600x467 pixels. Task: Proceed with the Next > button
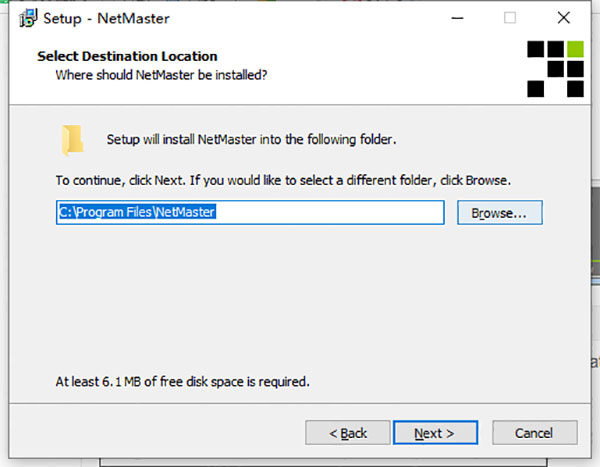pyautogui.click(x=434, y=433)
